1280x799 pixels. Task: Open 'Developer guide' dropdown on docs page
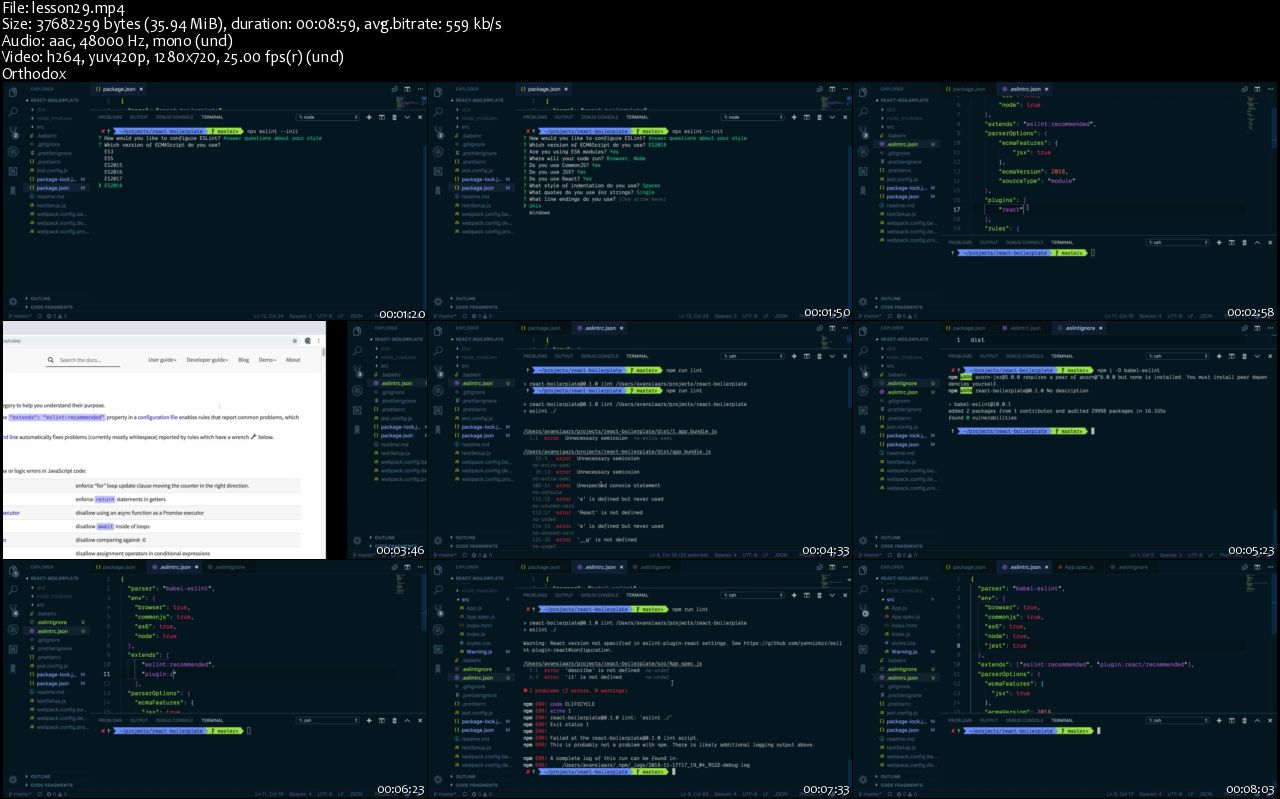tap(207, 360)
